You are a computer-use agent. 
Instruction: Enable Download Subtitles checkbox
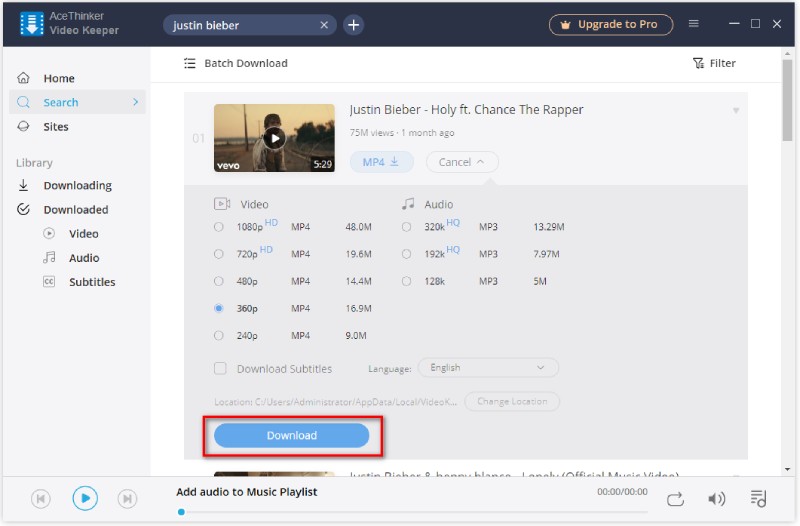point(220,368)
